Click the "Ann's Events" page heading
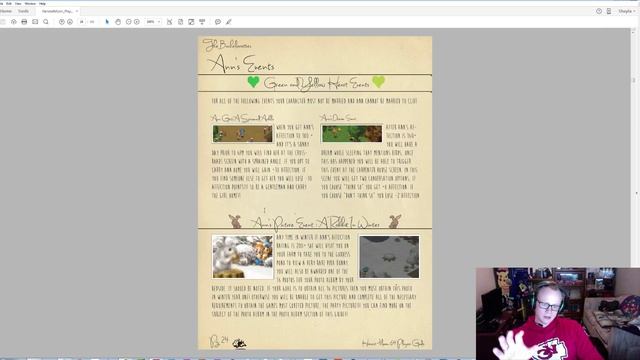Screen dimensions: 640x360 242,63
